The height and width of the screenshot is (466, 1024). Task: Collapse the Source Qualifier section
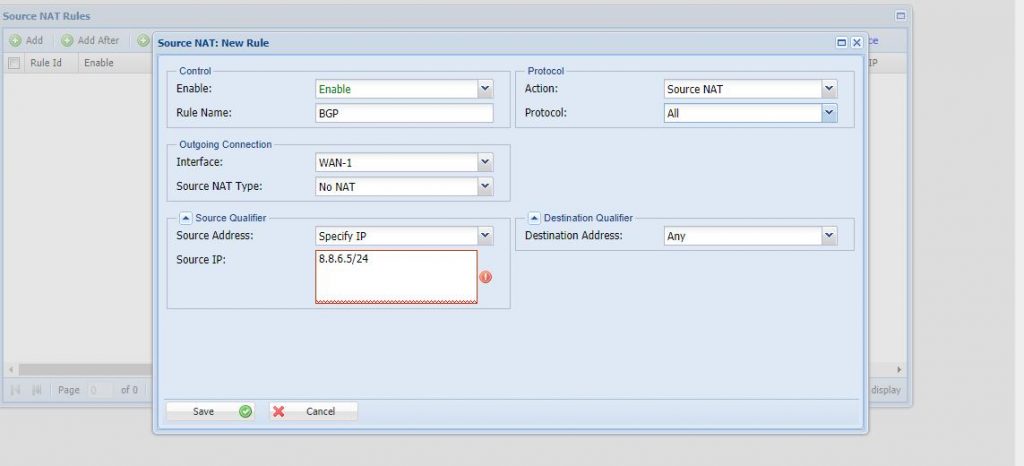(x=185, y=218)
